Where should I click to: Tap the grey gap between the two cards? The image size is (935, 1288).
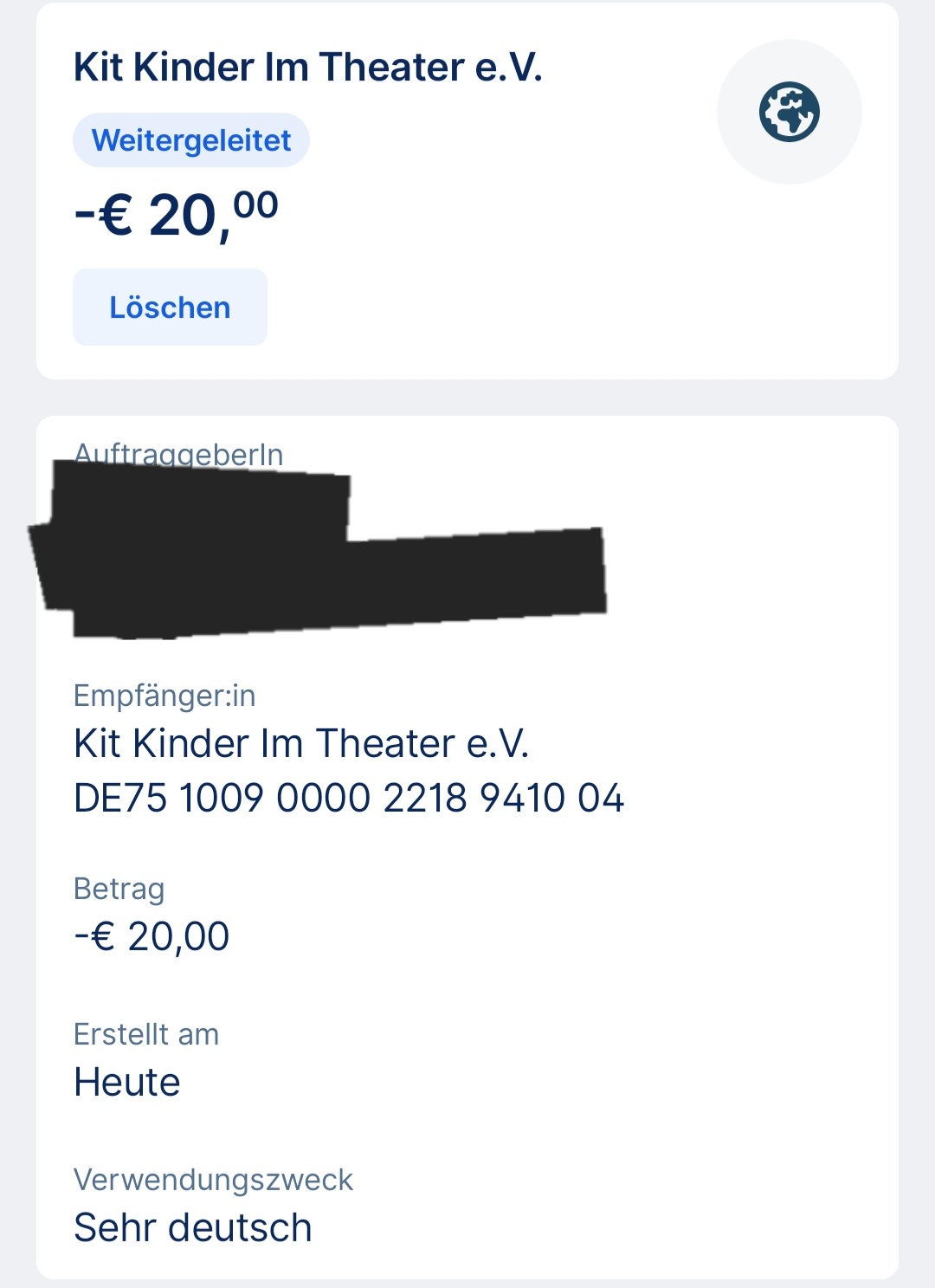coord(467,398)
